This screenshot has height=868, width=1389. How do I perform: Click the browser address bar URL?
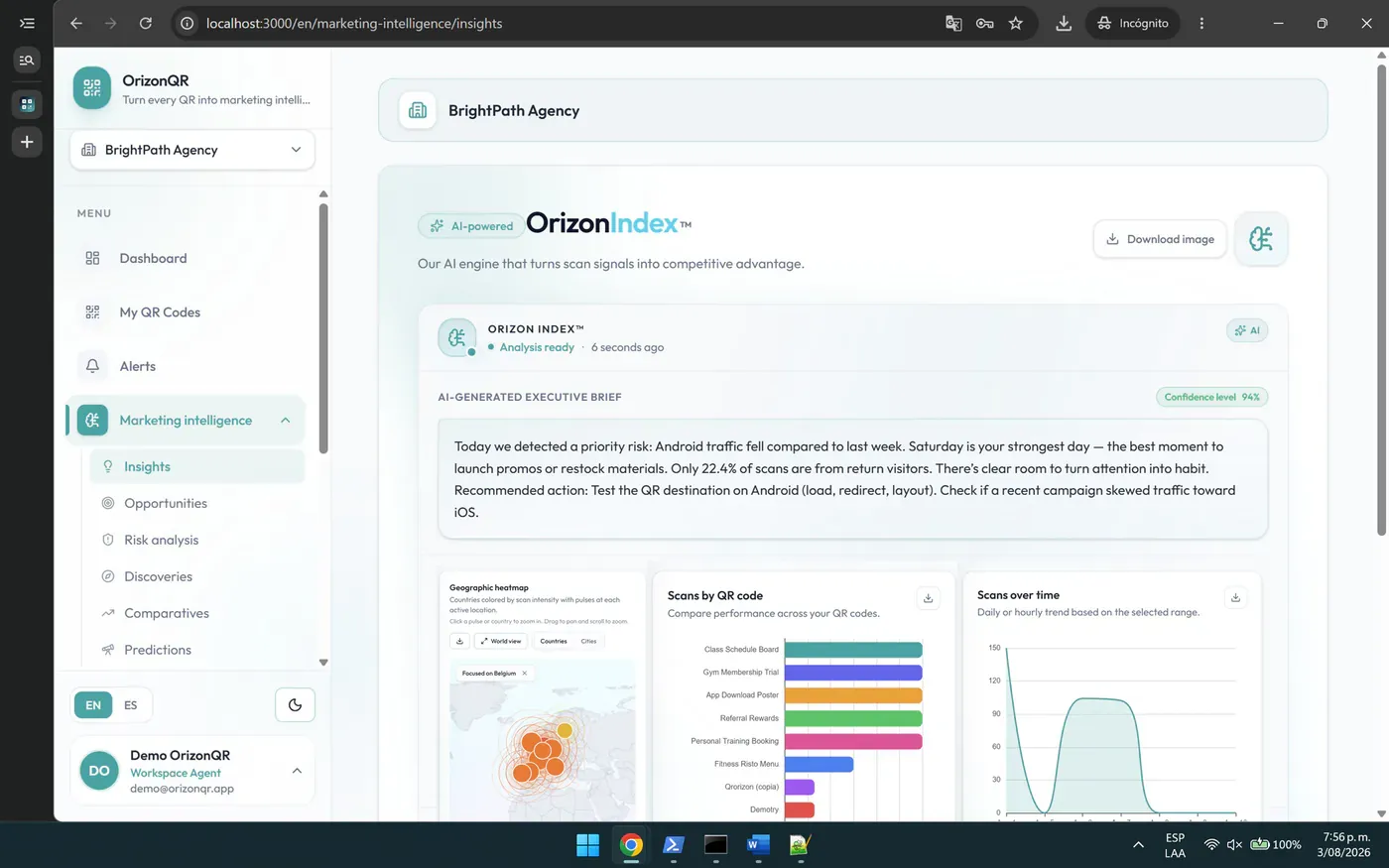[x=354, y=23]
